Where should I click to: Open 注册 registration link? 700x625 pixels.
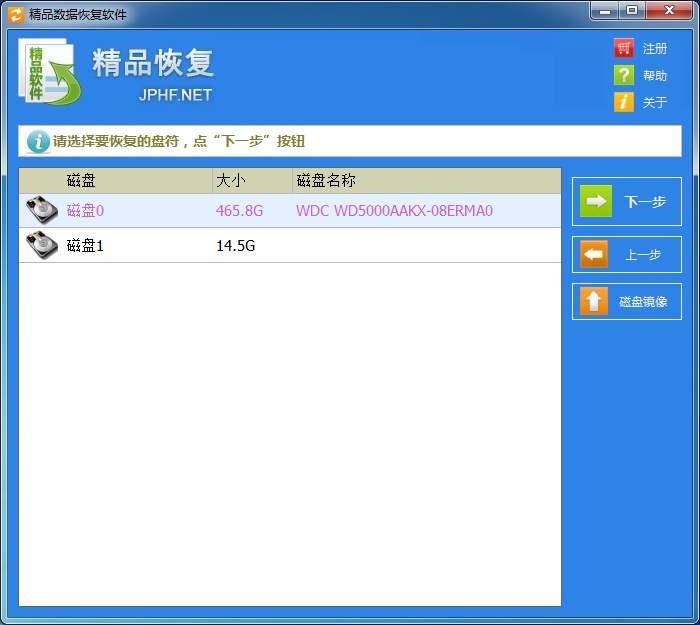[655, 48]
